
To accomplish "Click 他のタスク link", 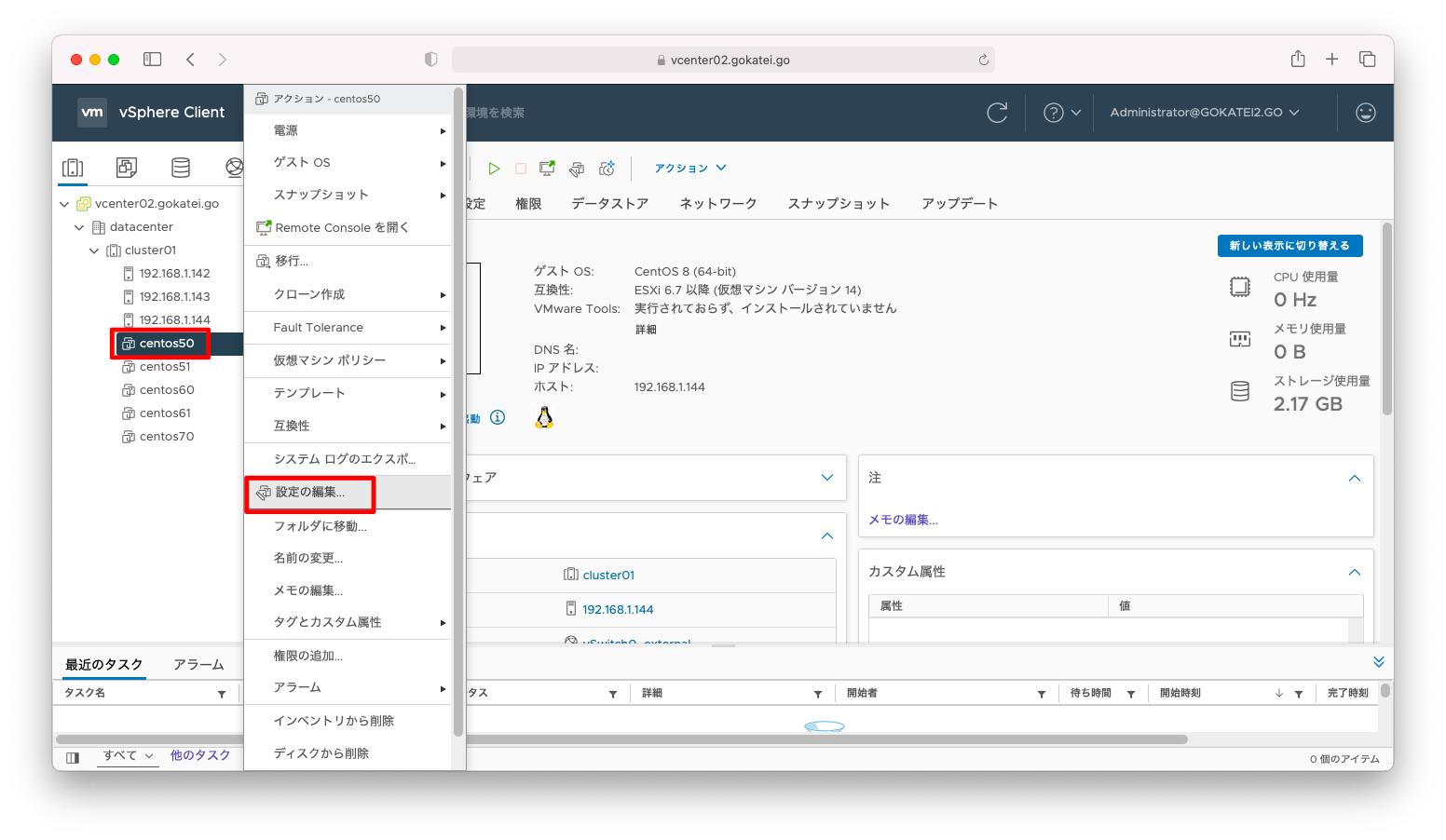I will [x=200, y=755].
